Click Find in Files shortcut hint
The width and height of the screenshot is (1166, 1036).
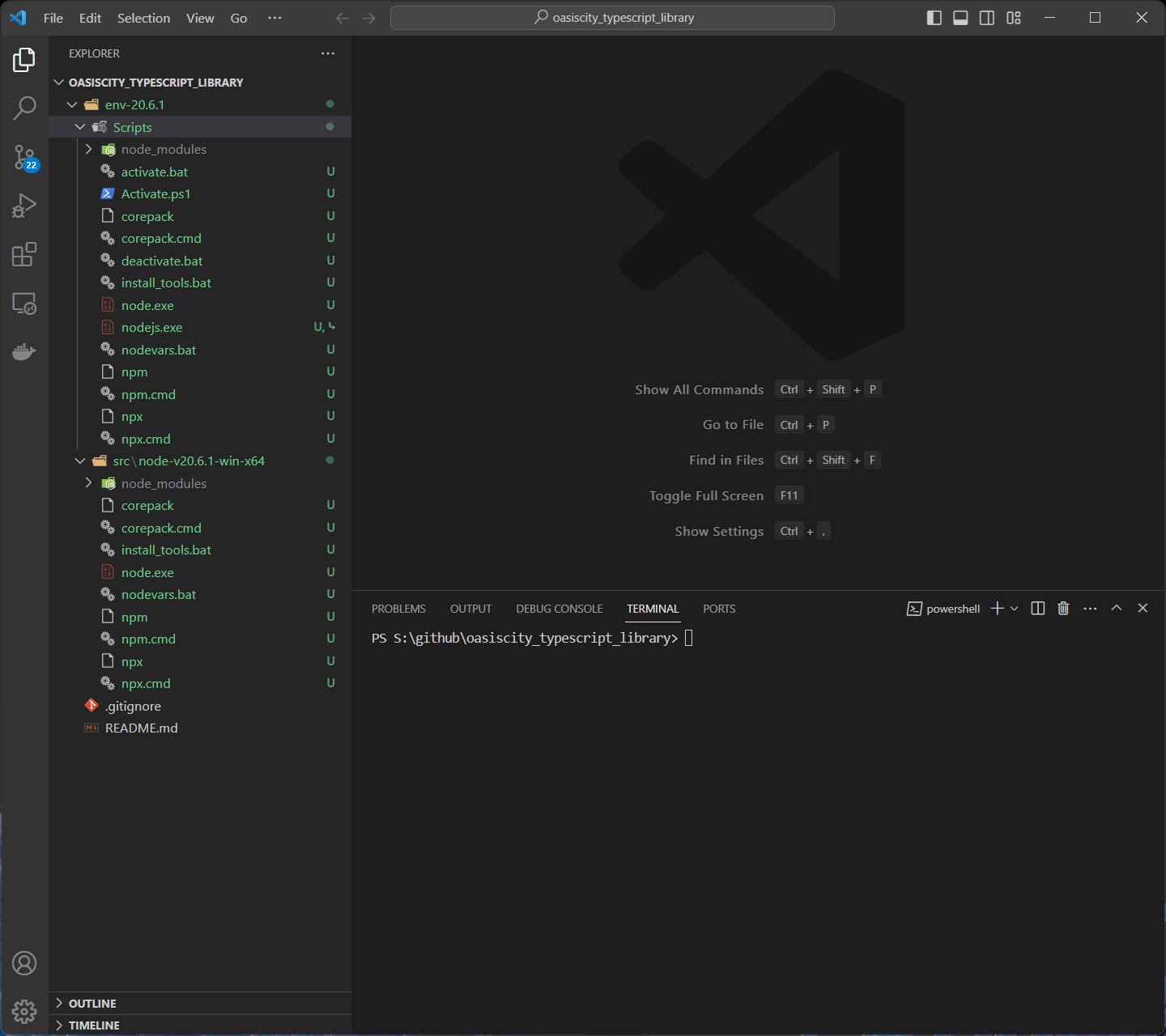tap(785, 460)
